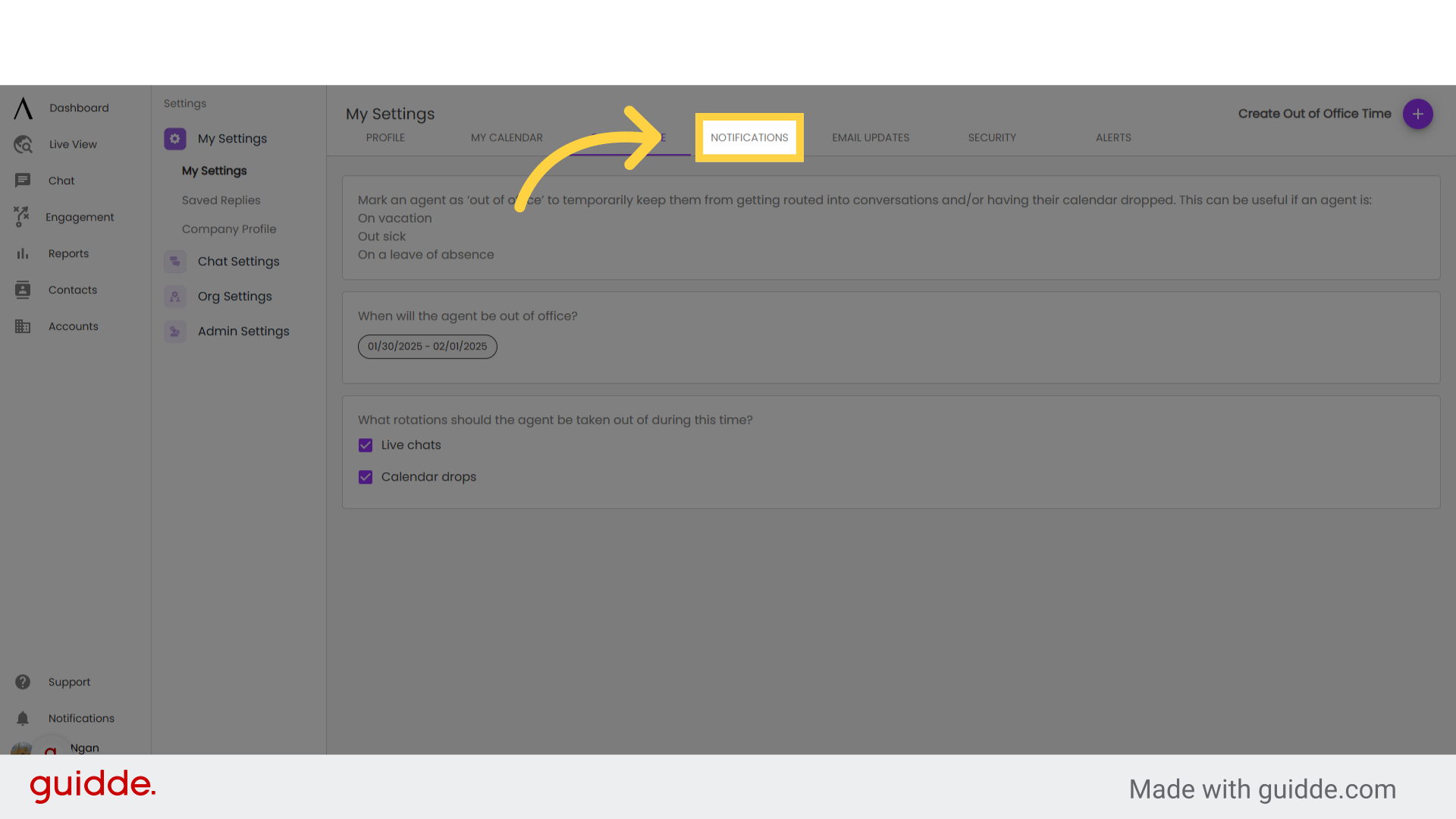Viewport: 1456px width, 819px height.
Task: Click the Chat bubble icon
Action: 23,180
